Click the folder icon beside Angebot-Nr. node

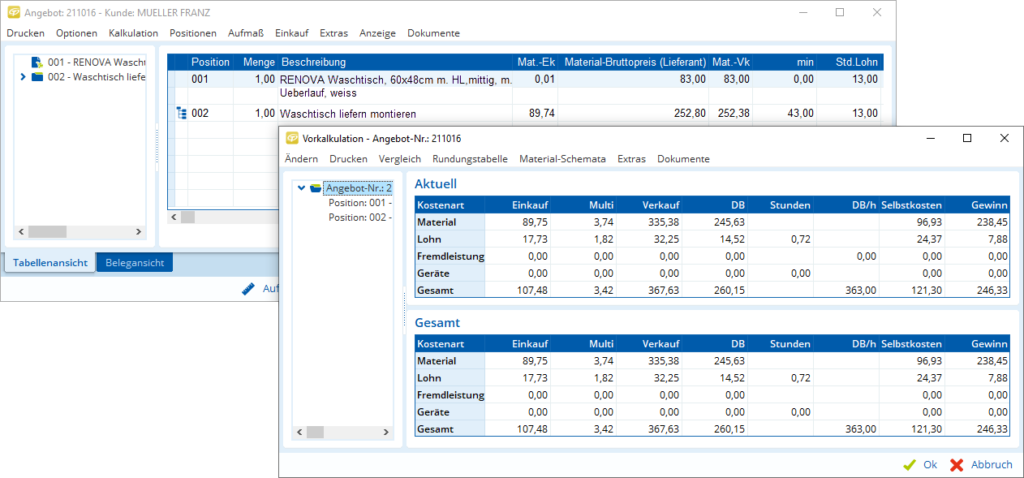315,187
